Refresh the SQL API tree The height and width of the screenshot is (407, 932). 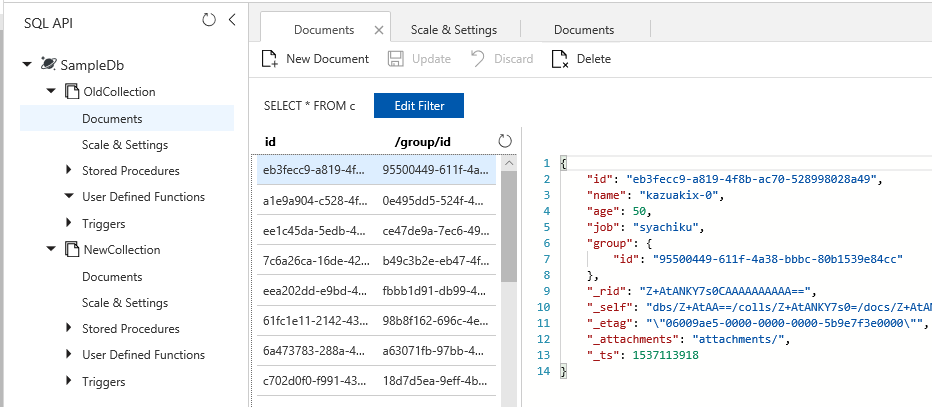tap(209, 20)
